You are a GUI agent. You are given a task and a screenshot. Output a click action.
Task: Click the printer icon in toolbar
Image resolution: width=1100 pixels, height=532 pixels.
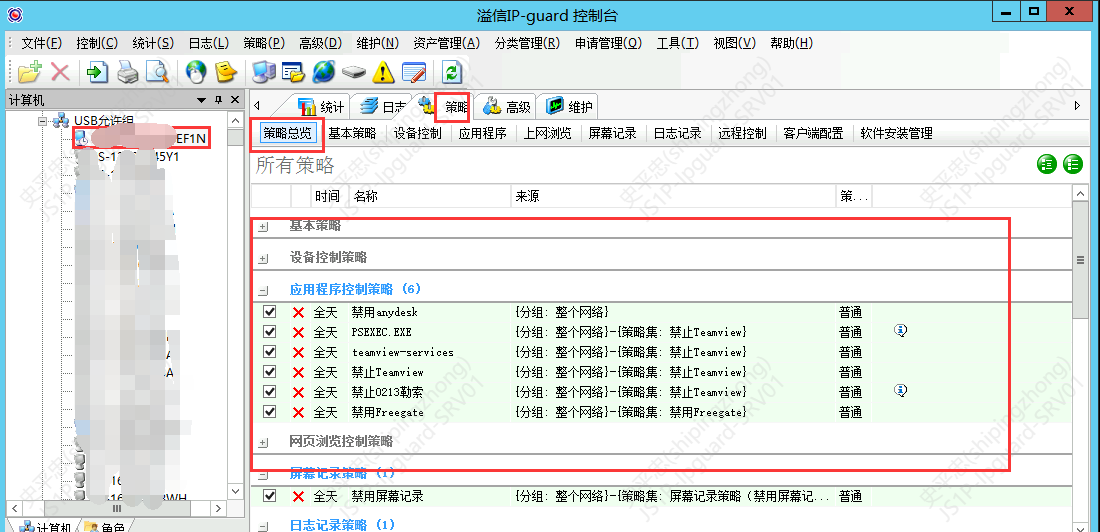coord(128,72)
